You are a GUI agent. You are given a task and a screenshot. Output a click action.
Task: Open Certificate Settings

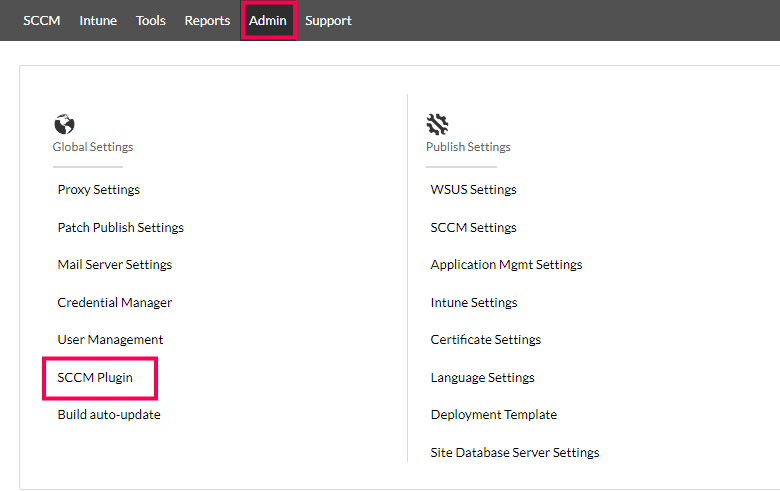(x=486, y=340)
